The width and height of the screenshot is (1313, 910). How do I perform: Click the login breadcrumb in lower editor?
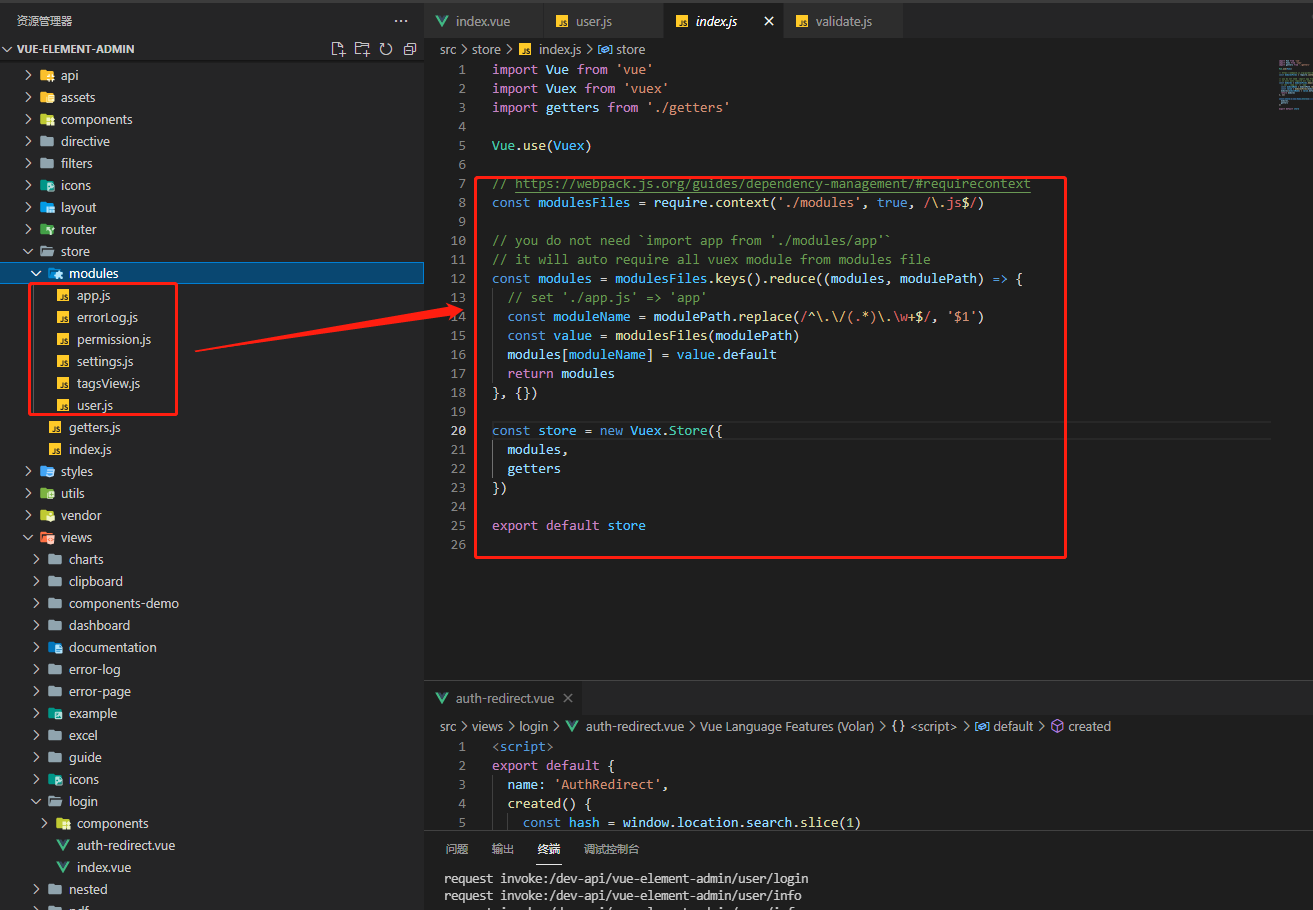point(533,726)
